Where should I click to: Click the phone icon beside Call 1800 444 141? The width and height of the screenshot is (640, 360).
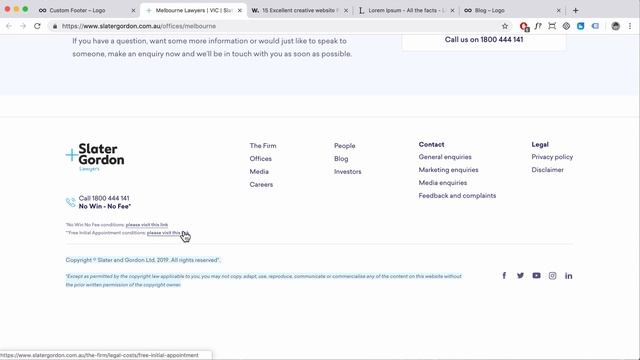point(71,202)
